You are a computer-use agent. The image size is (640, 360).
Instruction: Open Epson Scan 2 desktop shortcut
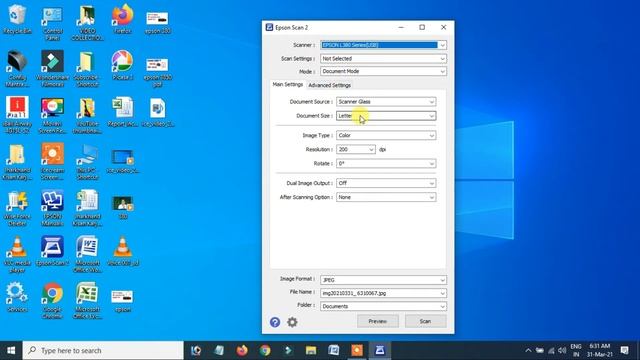pyautogui.click(x=52, y=251)
